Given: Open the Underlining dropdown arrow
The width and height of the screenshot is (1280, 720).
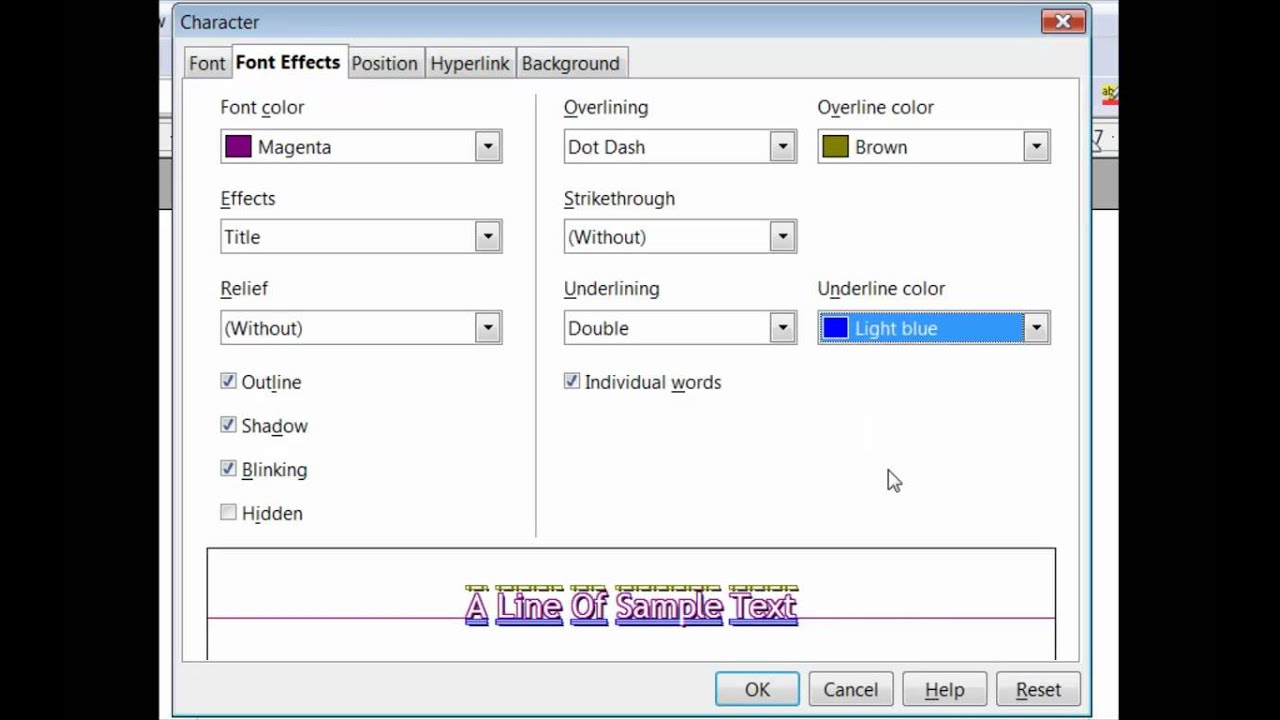Looking at the screenshot, I should click(x=783, y=328).
